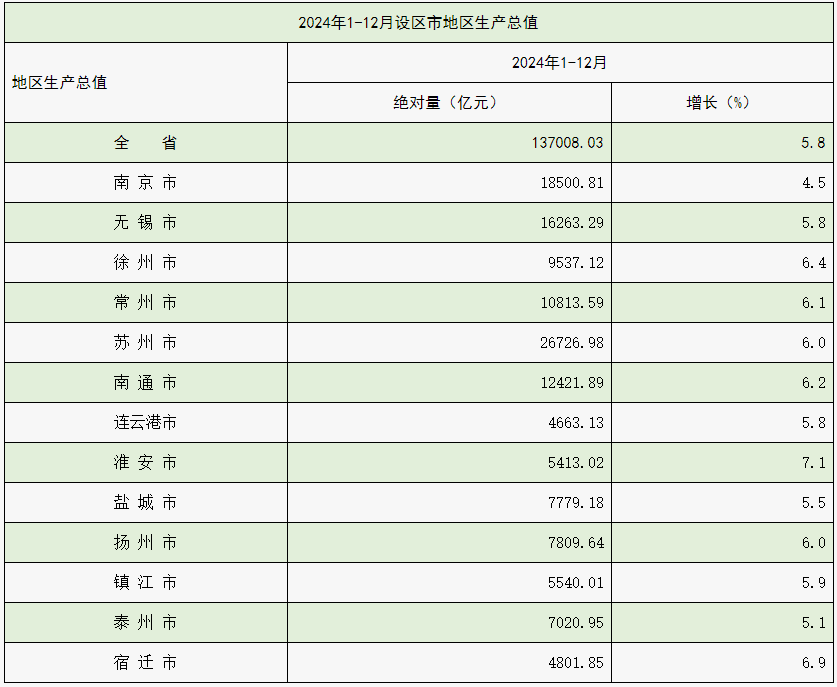
Task: Click the 常州市 absolute value 10813.59
Action: tap(572, 302)
